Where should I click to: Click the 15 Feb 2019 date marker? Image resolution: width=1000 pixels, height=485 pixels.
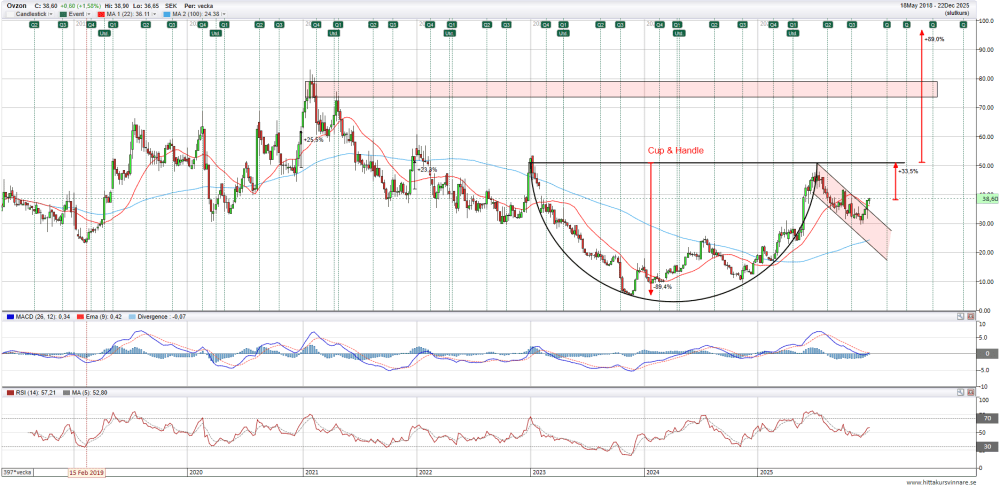point(86,472)
